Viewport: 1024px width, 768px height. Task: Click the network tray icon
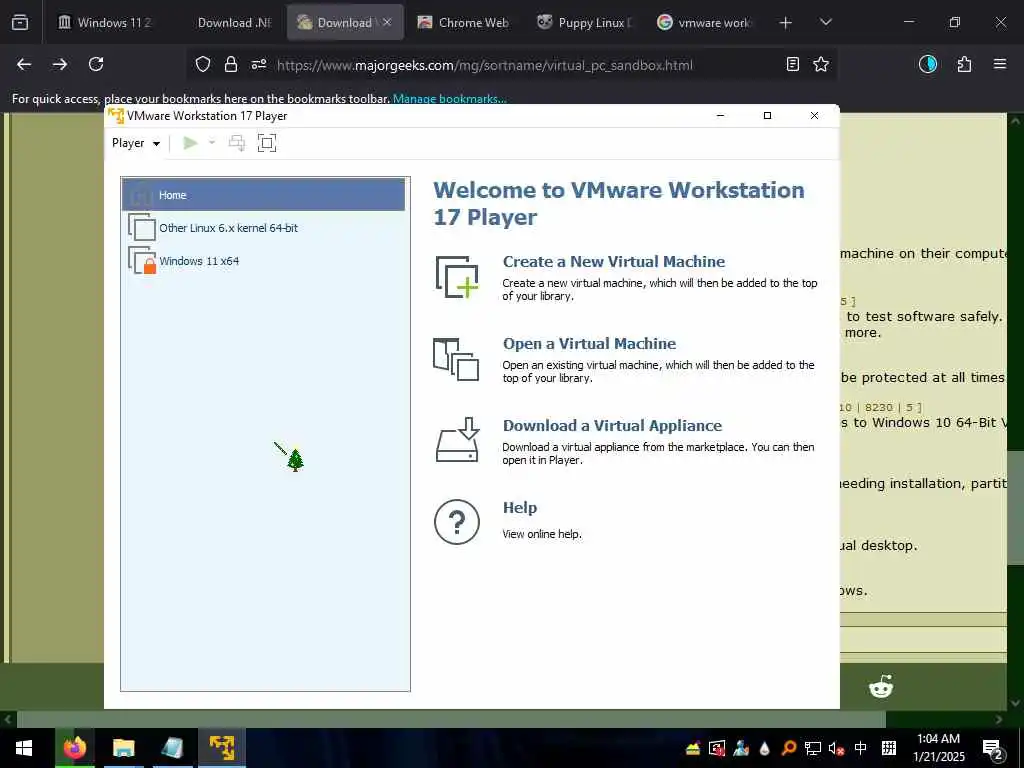click(x=812, y=748)
